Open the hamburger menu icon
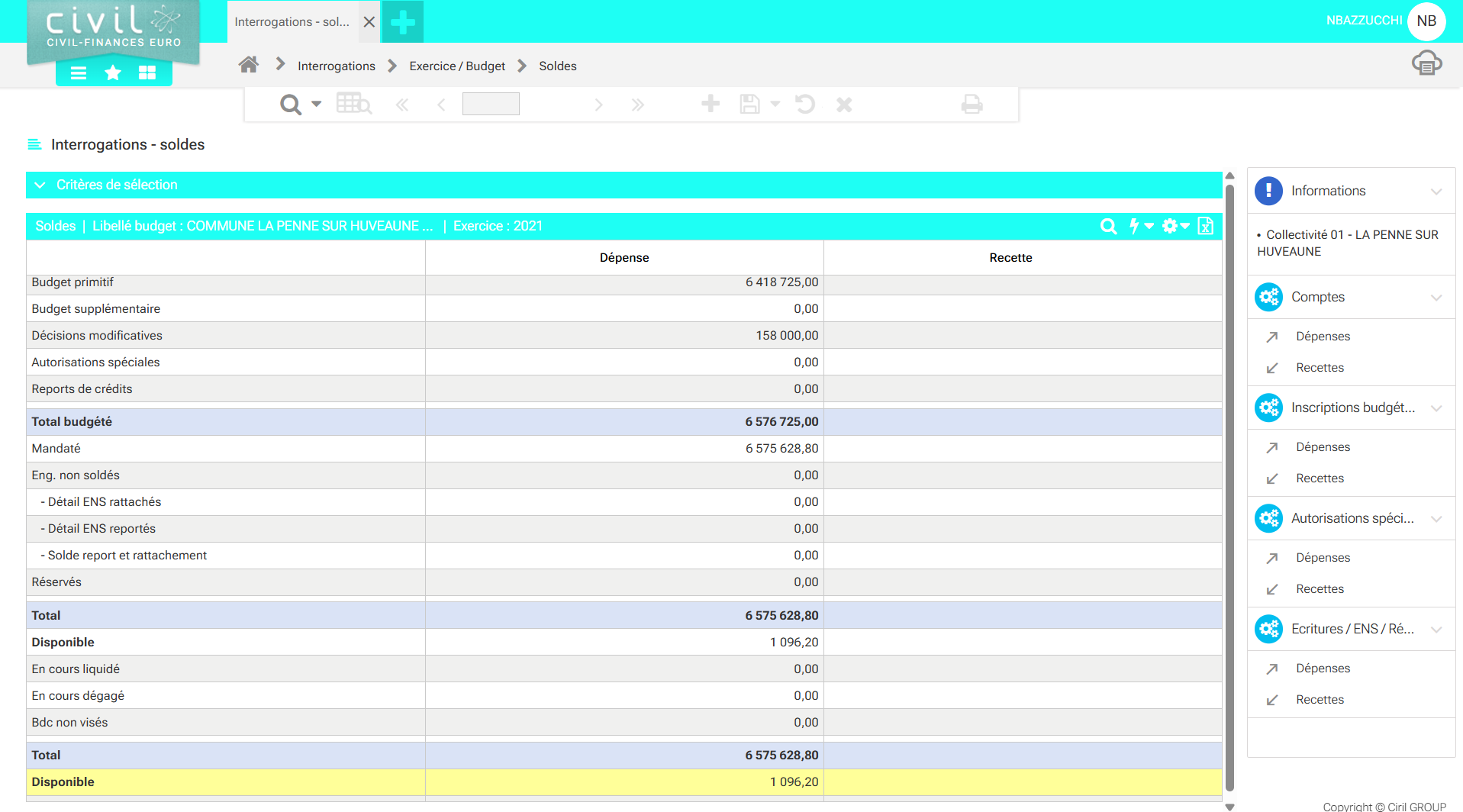Screen dimensions: 1463x812 click(x=79, y=73)
